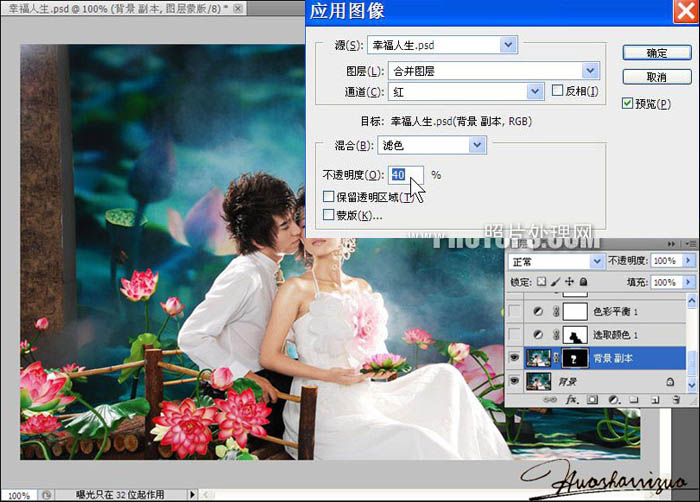This screenshot has width=700, height=502.
Task: Click the lock image pixels brush icon
Action: point(555,282)
